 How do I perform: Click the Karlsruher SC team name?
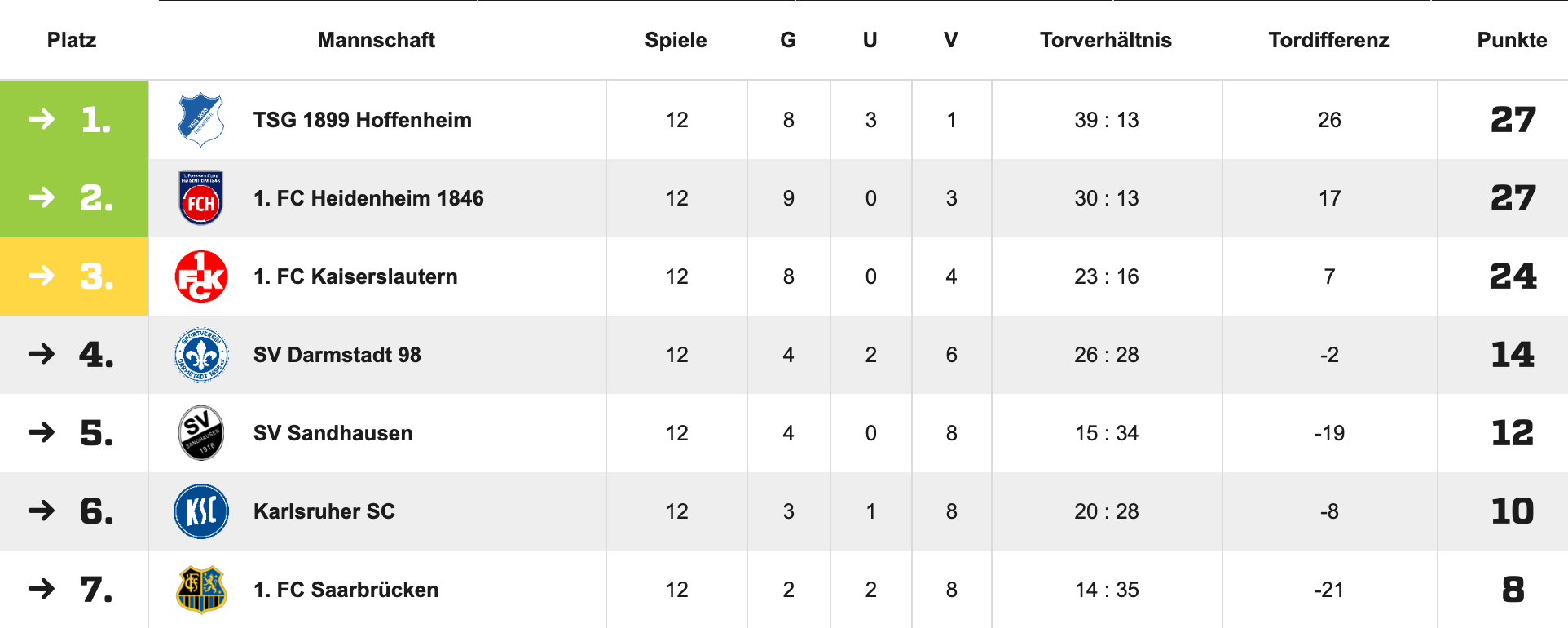click(324, 511)
